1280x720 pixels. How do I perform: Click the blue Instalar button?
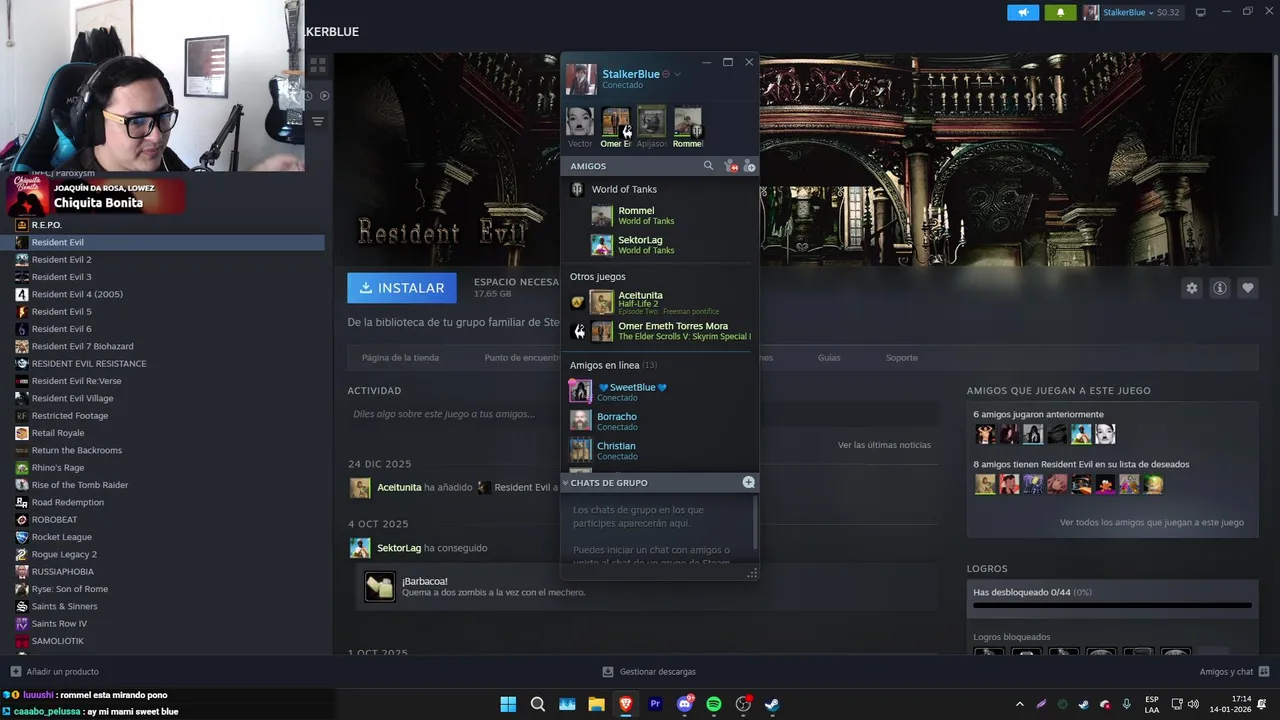402,288
